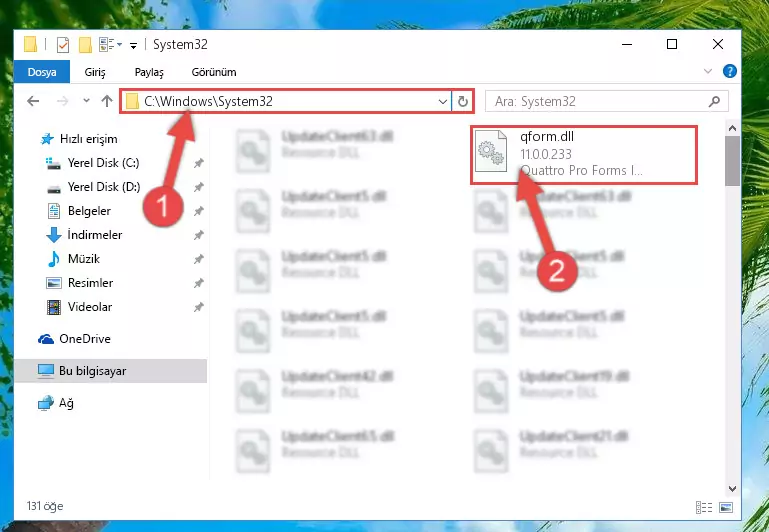Open the recent locations dropdown arrow
The image size is (769, 532).
pos(86,101)
